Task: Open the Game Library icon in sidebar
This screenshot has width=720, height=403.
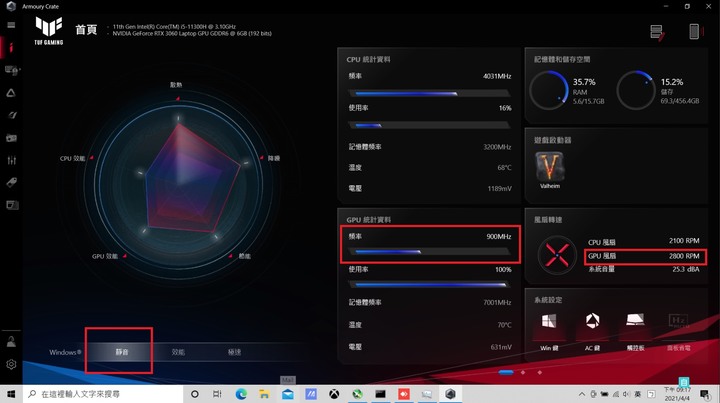Action: (x=11, y=138)
